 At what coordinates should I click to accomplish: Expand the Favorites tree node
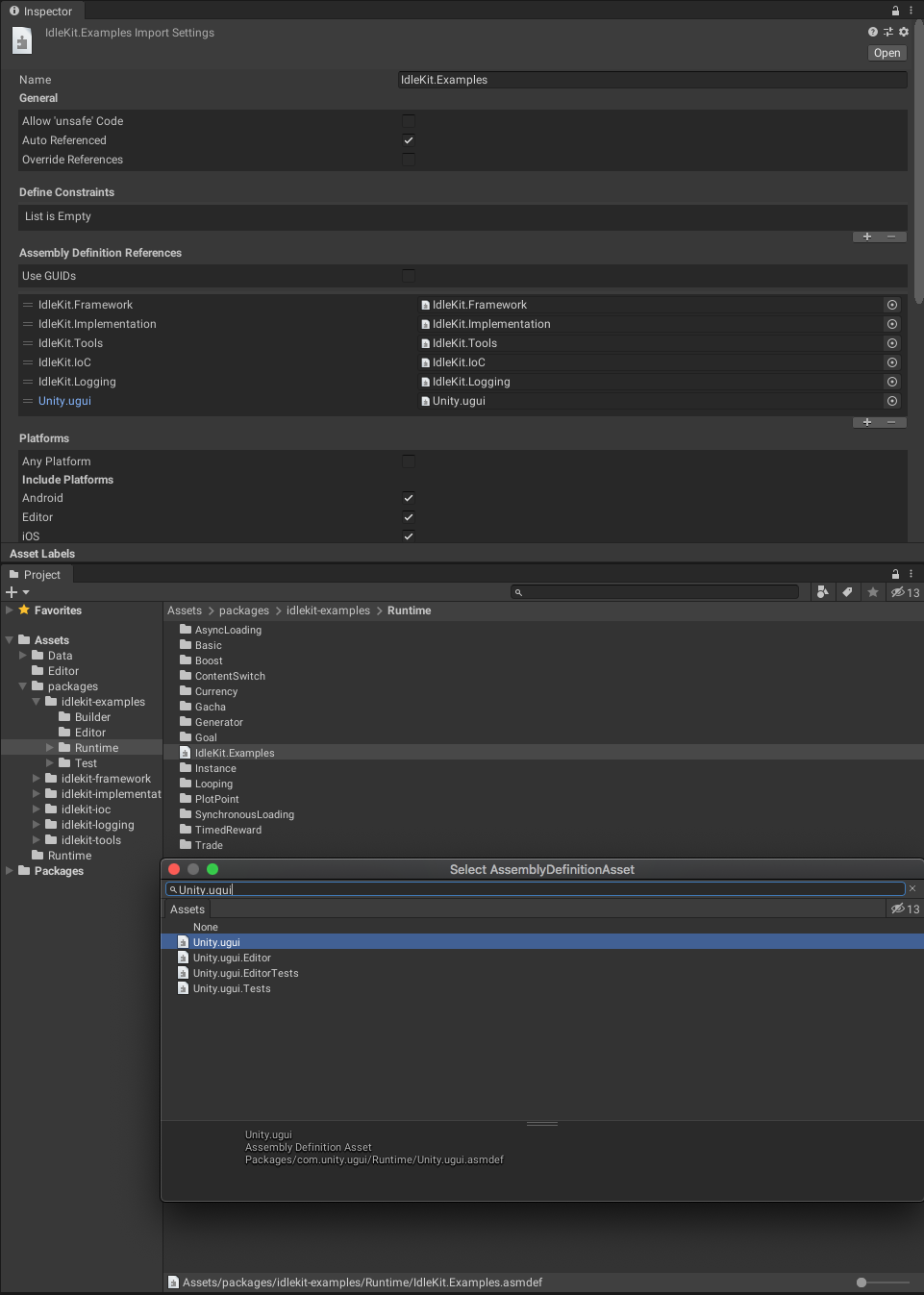pyautogui.click(x=10, y=610)
